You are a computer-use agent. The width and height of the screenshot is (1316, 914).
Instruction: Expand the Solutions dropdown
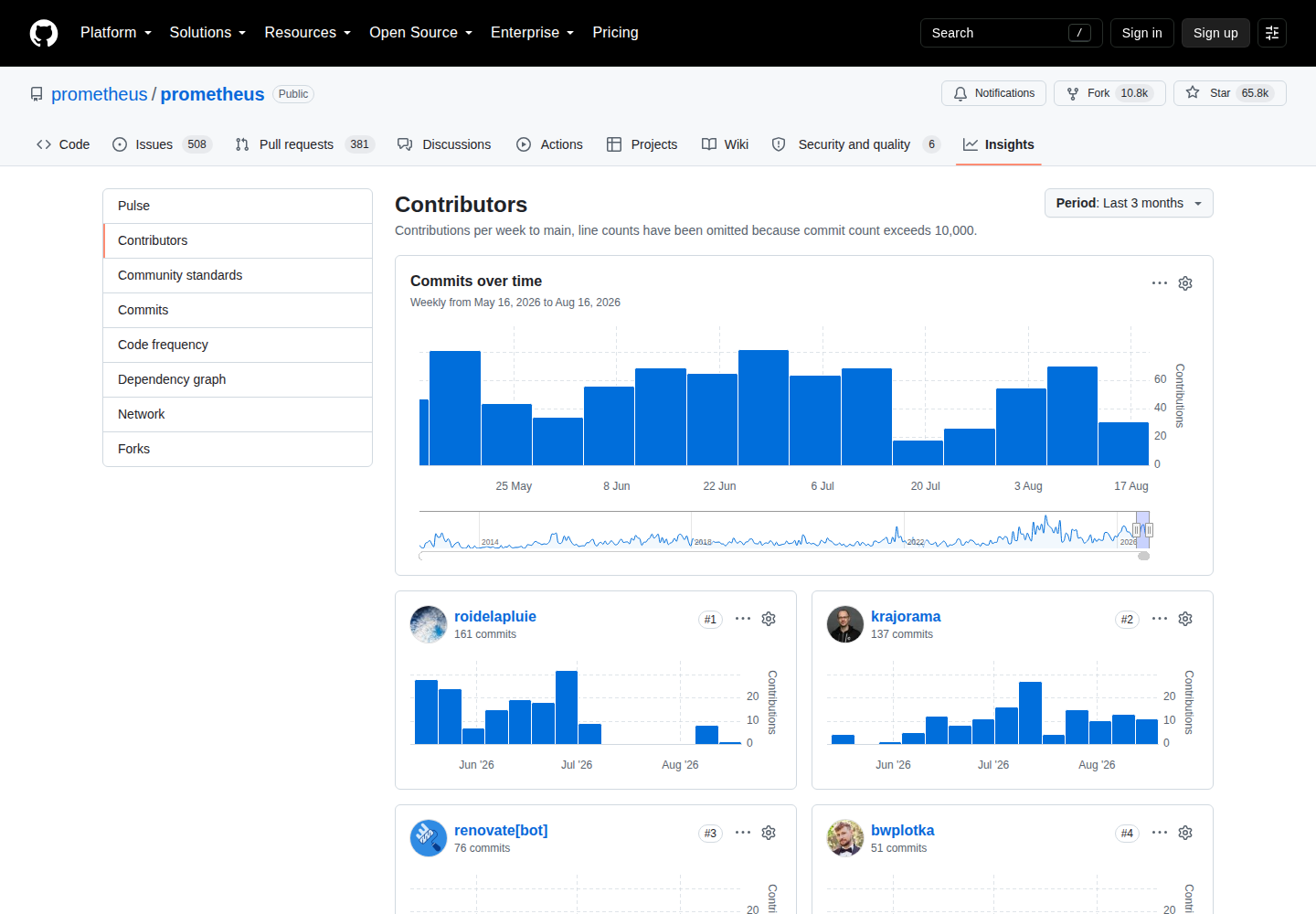tap(207, 33)
